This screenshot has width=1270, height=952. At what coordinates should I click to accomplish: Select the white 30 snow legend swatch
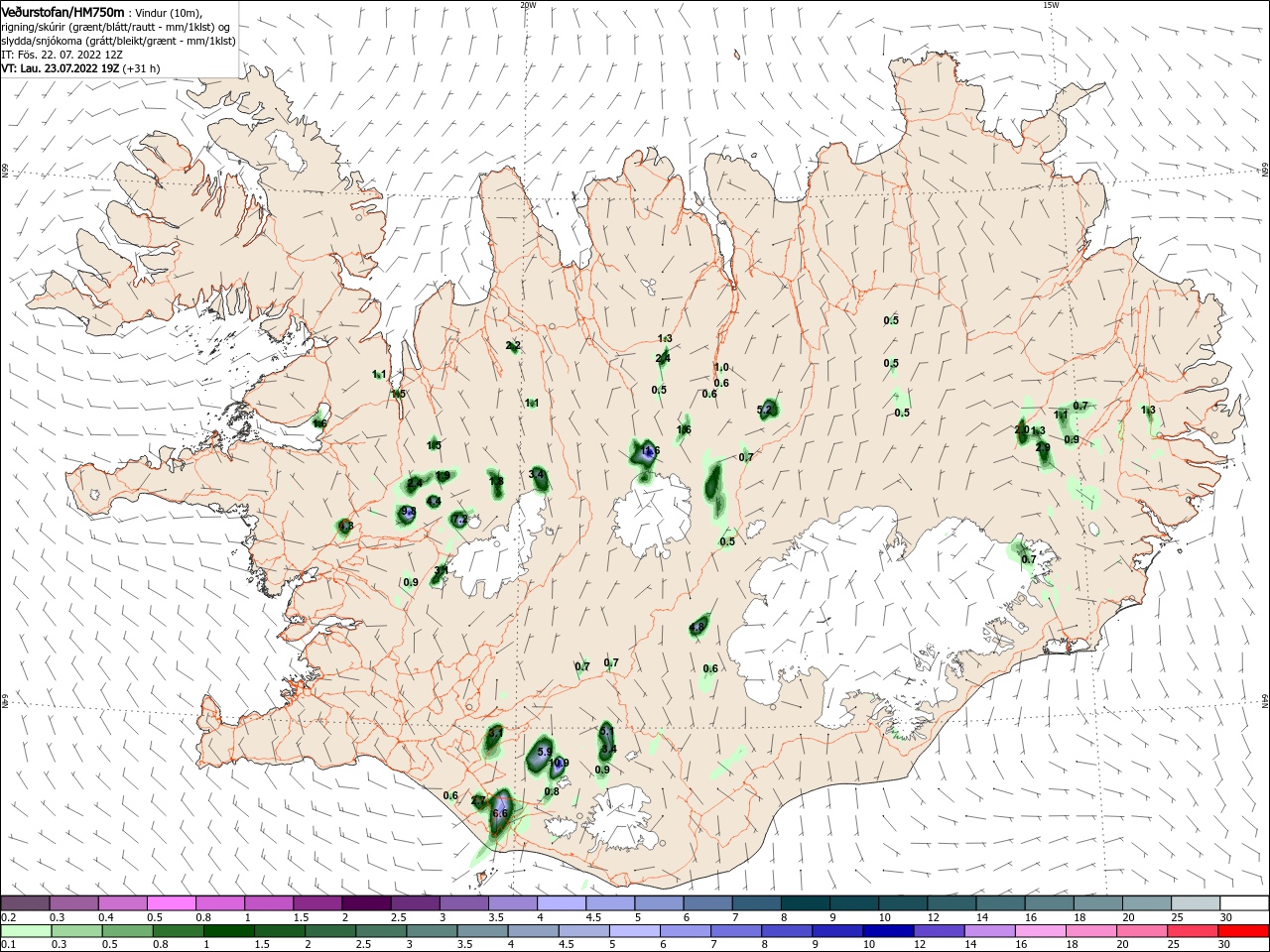(1245, 903)
